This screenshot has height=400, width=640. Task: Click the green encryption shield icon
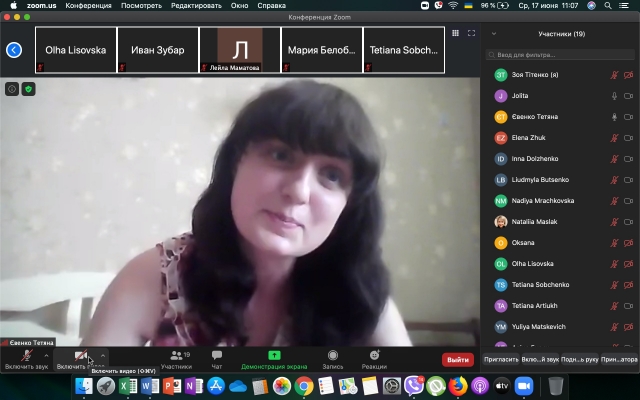coord(28,89)
